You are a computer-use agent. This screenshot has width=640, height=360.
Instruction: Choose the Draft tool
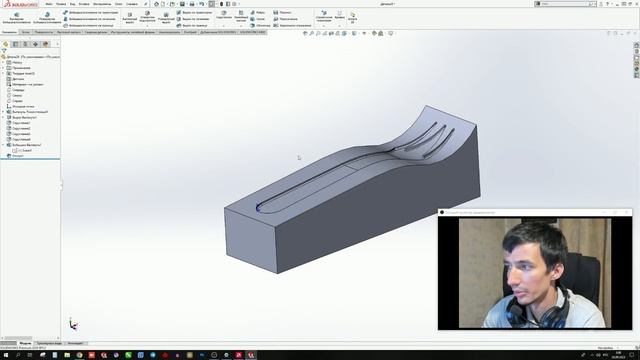coord(258,19)
